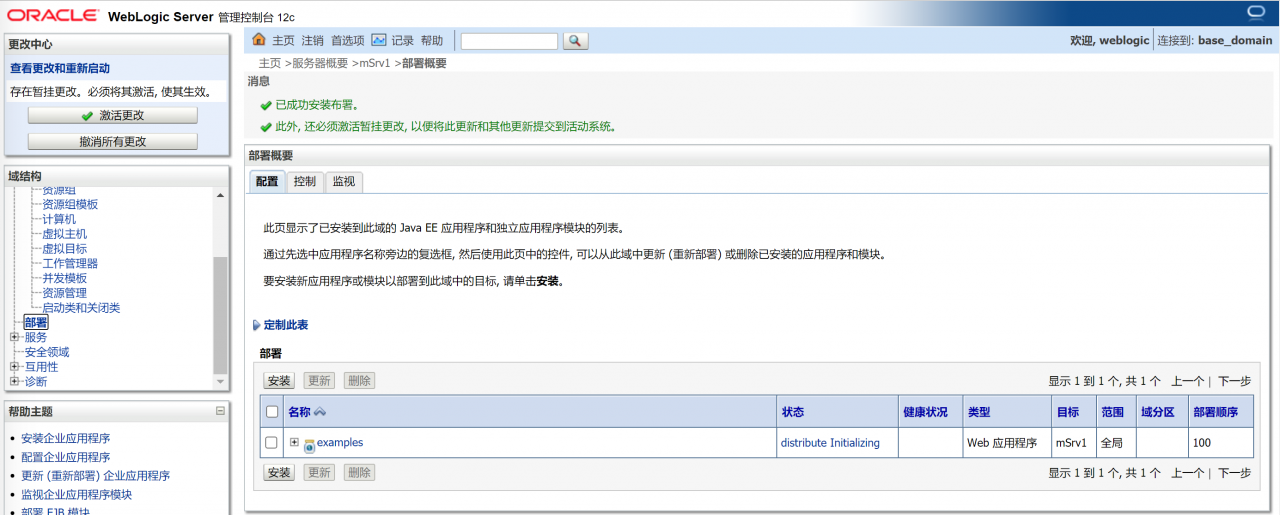The image size is (1280, 515).
Task: Expand the 服务 tree node
Action: 14,337
